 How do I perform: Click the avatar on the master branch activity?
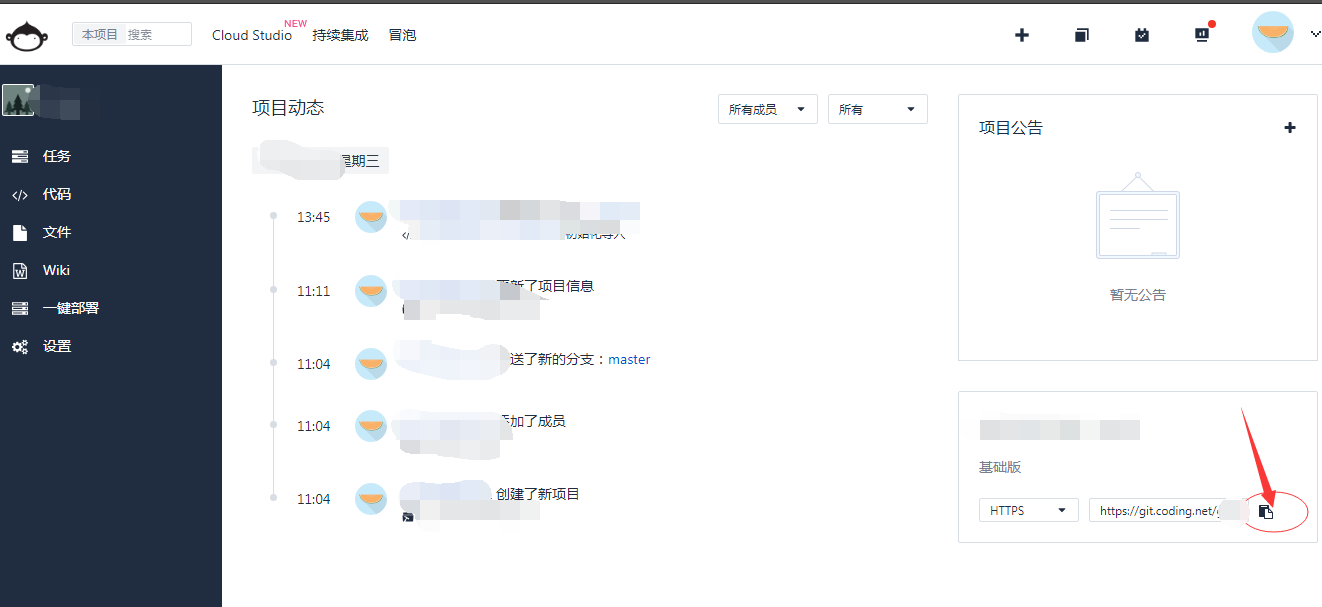[371, 363]
